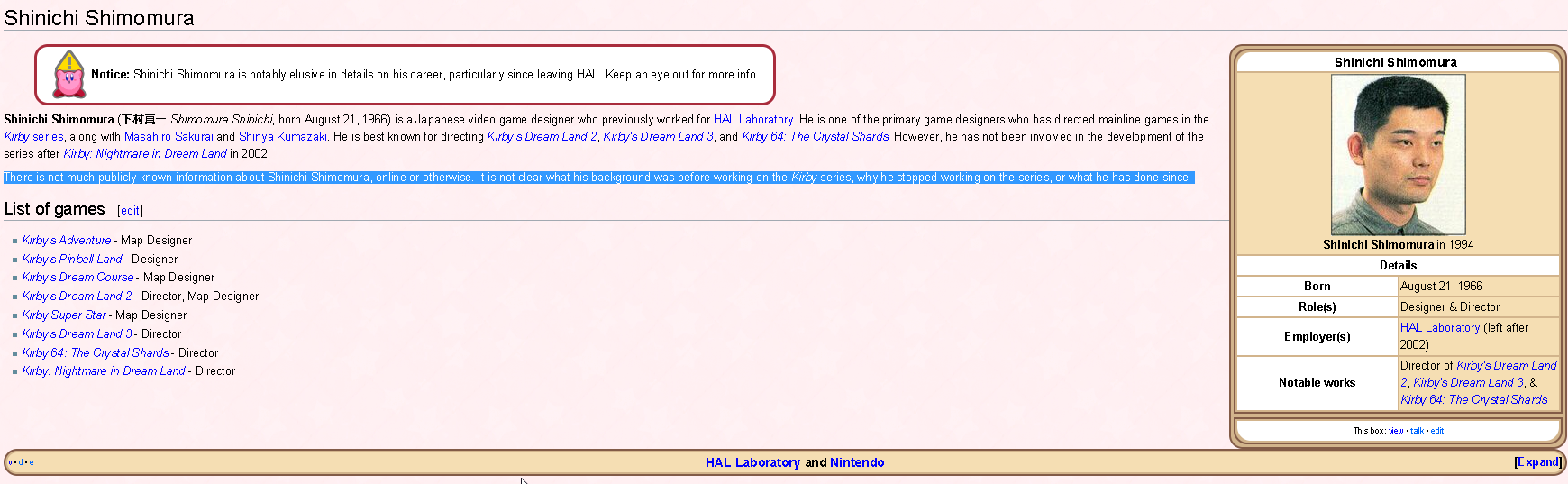The height and width of the screenshot is (484, 1568).
Task: Click HAL Laboratory in the bottom navbox title
Action: coord(752,462)
